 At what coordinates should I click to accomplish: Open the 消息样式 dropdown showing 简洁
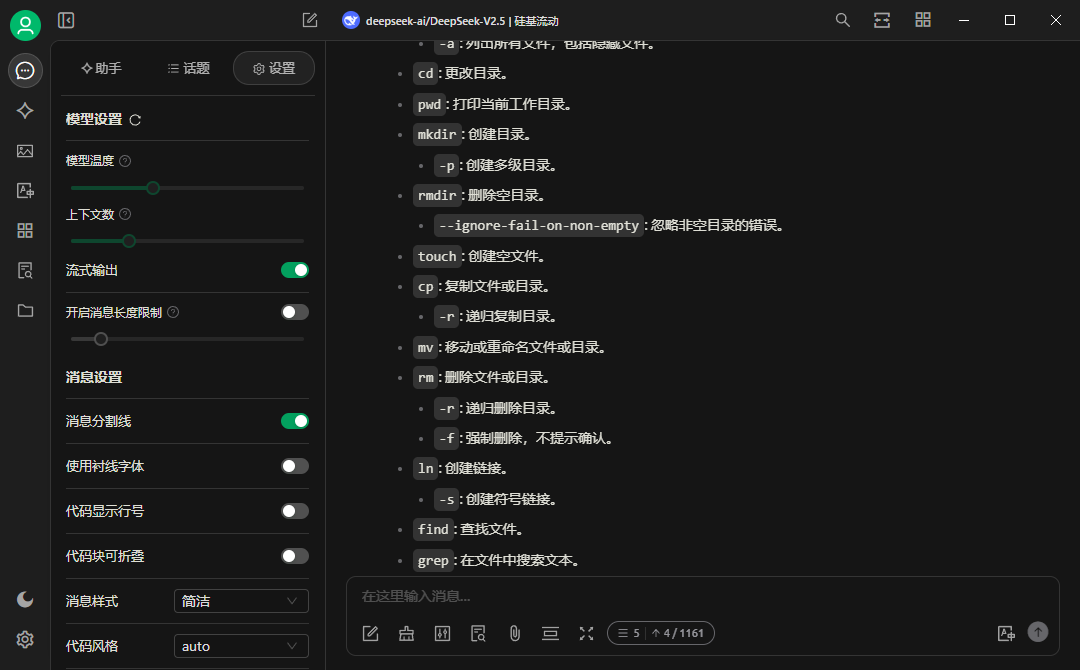[x=241, y=601]
